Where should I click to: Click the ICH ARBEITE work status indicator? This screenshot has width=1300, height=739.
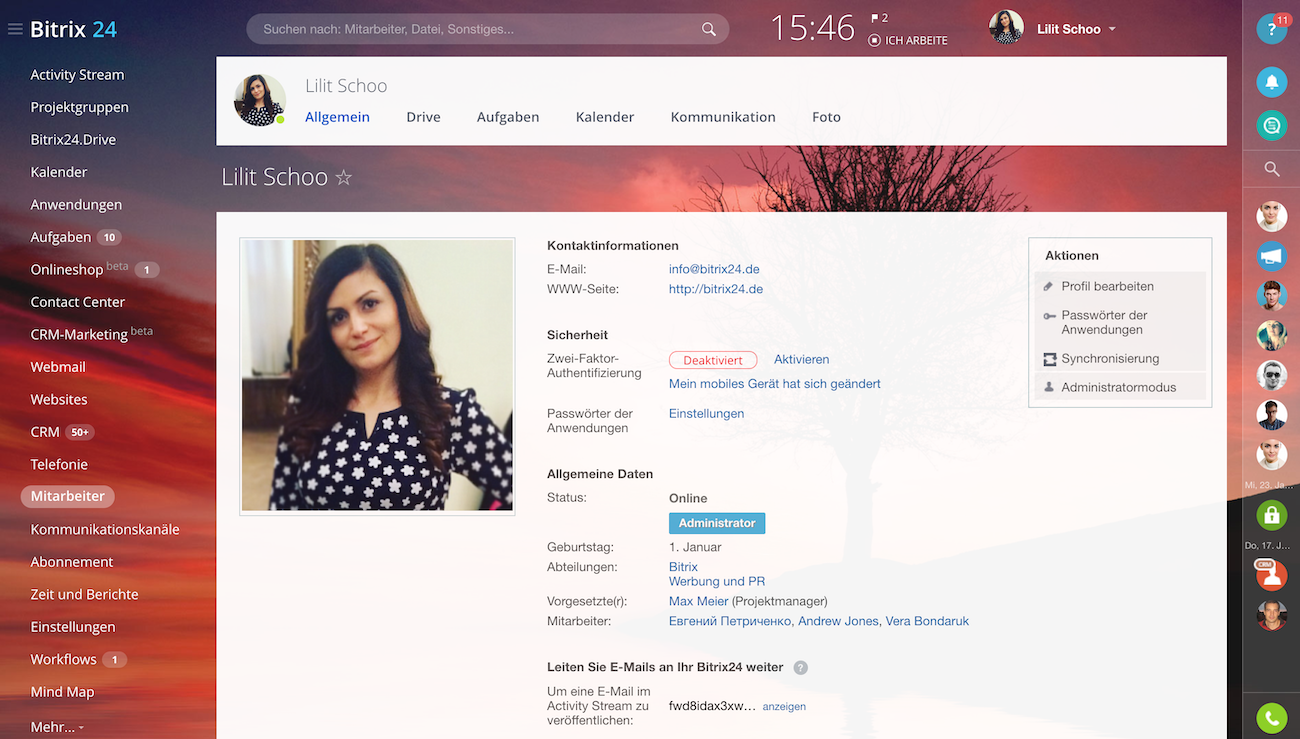click(x=908, y=41)
